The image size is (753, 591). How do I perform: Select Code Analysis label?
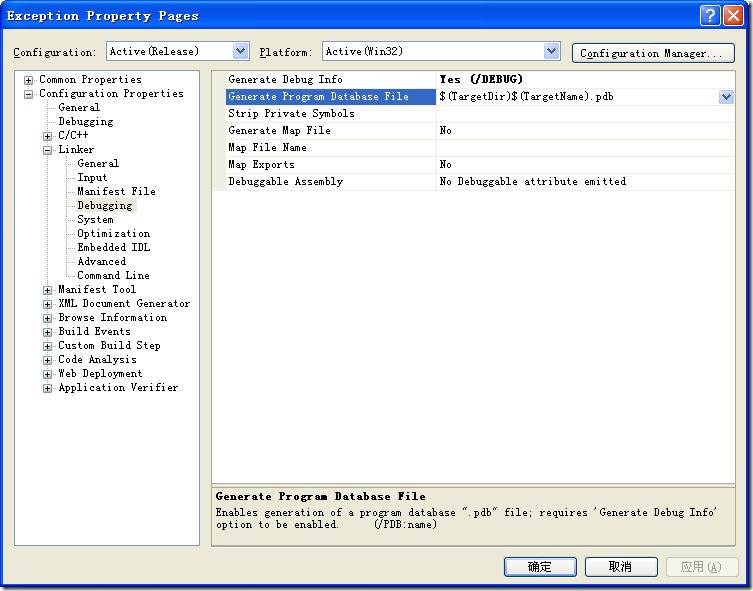(x=97, y=359)
